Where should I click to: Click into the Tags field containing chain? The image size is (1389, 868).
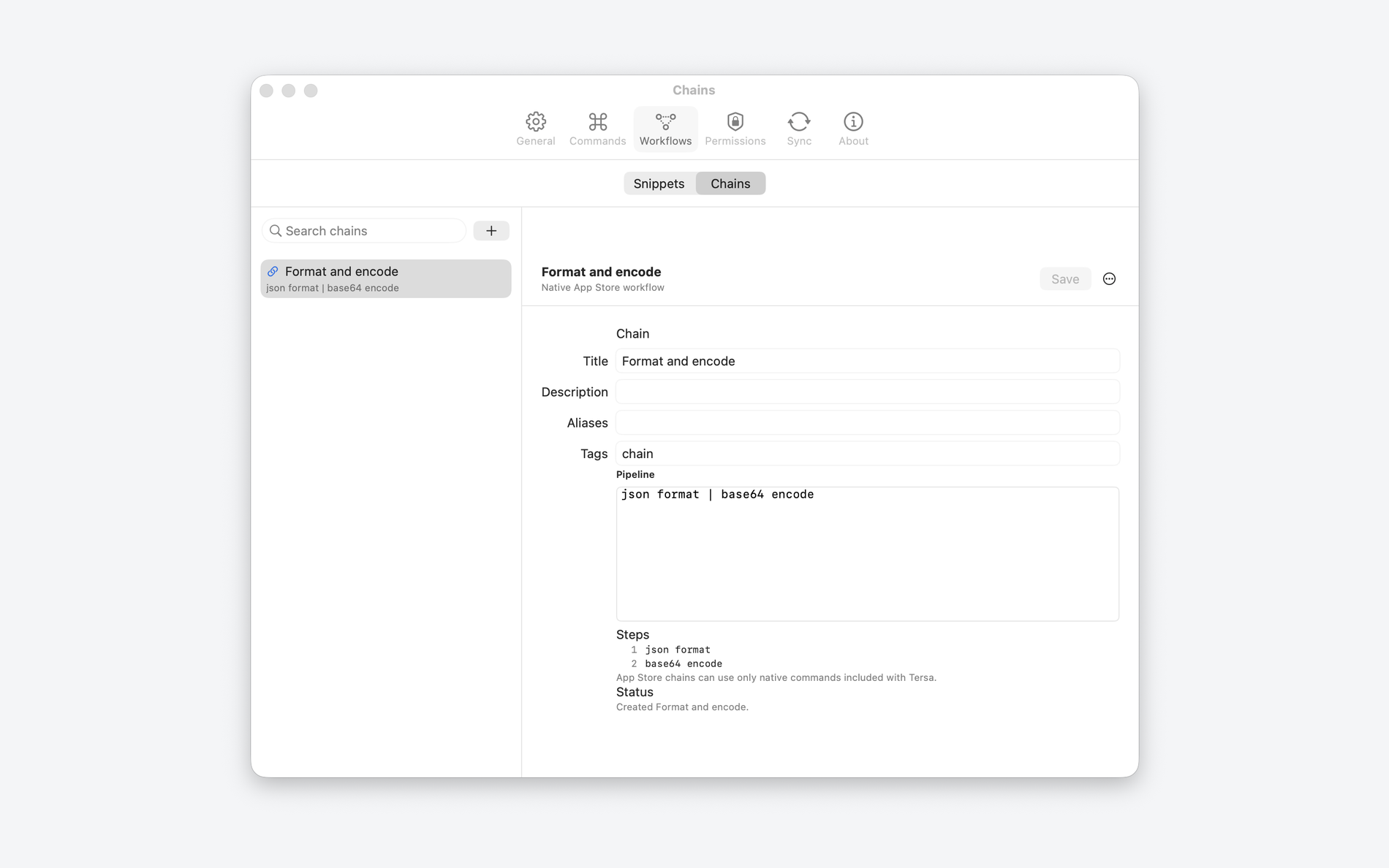pyautogui.click(x=867, y=454)
